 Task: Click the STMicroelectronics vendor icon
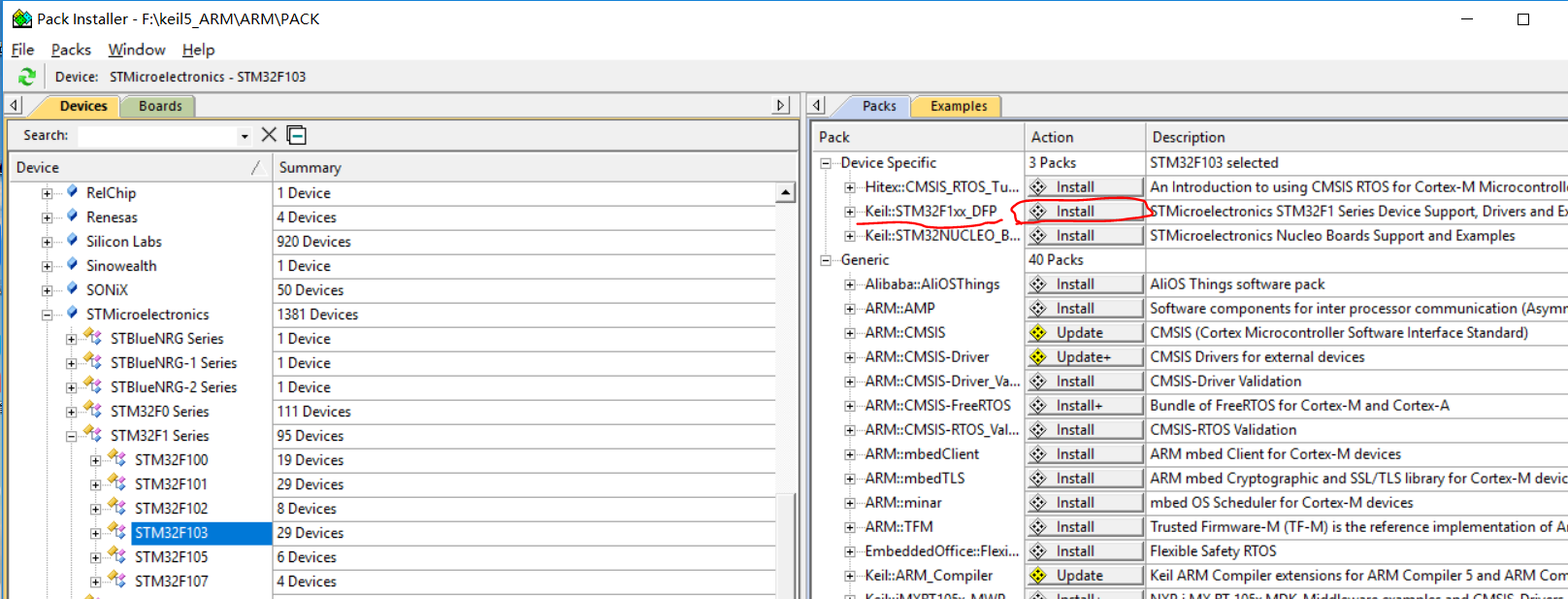tap(72, 314)
